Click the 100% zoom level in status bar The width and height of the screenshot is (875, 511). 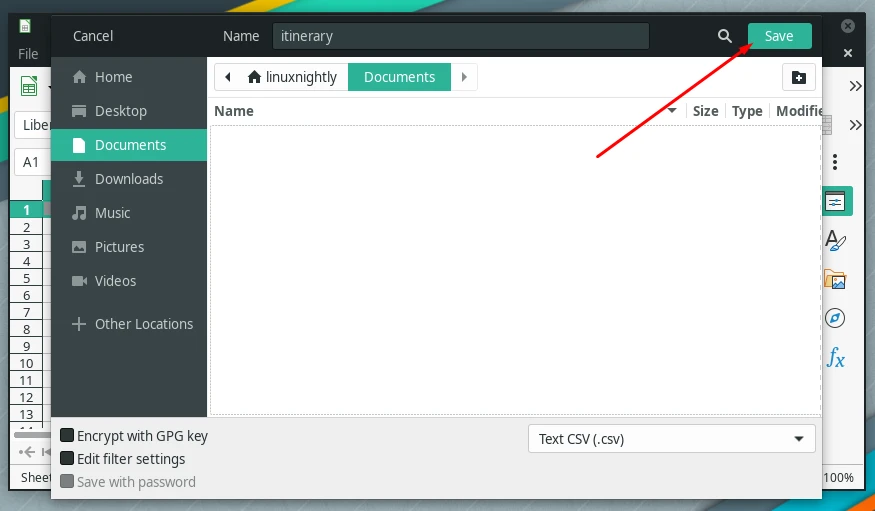tap(838, 478)
